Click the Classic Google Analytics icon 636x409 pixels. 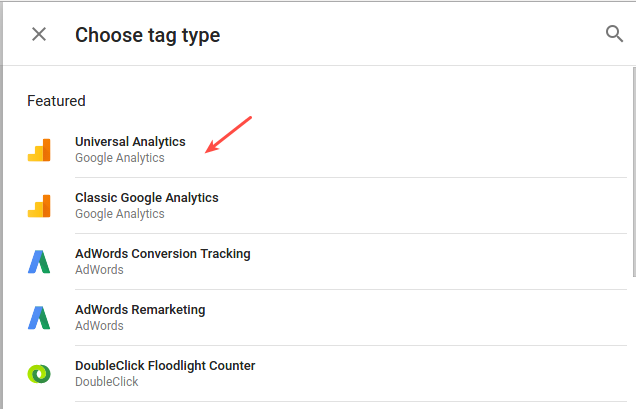click(39, 206)
